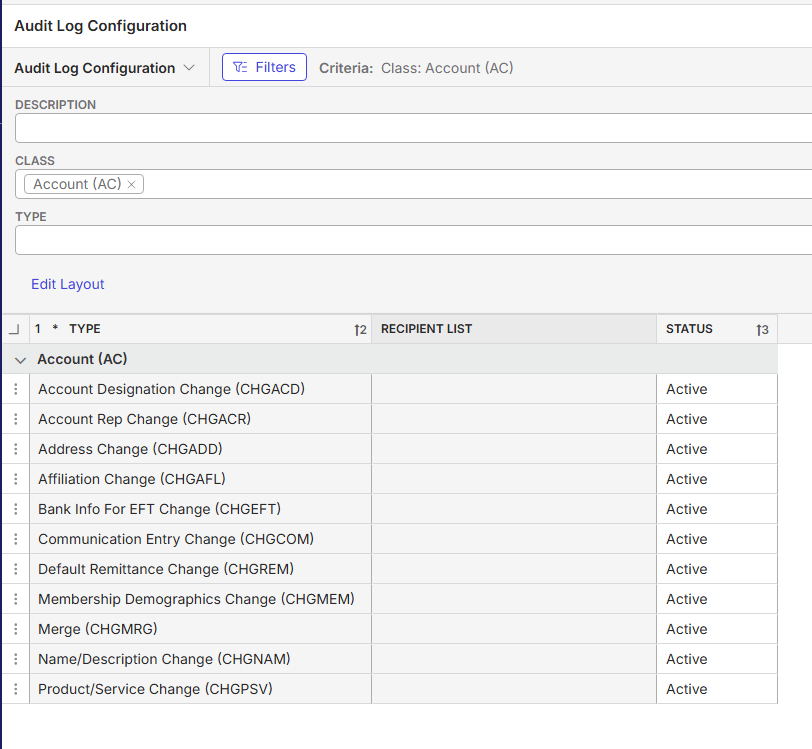Viewport: 812px width, 749px height.
Task: Open row menu for Membership Demographics Change
Action: (16, 599)
